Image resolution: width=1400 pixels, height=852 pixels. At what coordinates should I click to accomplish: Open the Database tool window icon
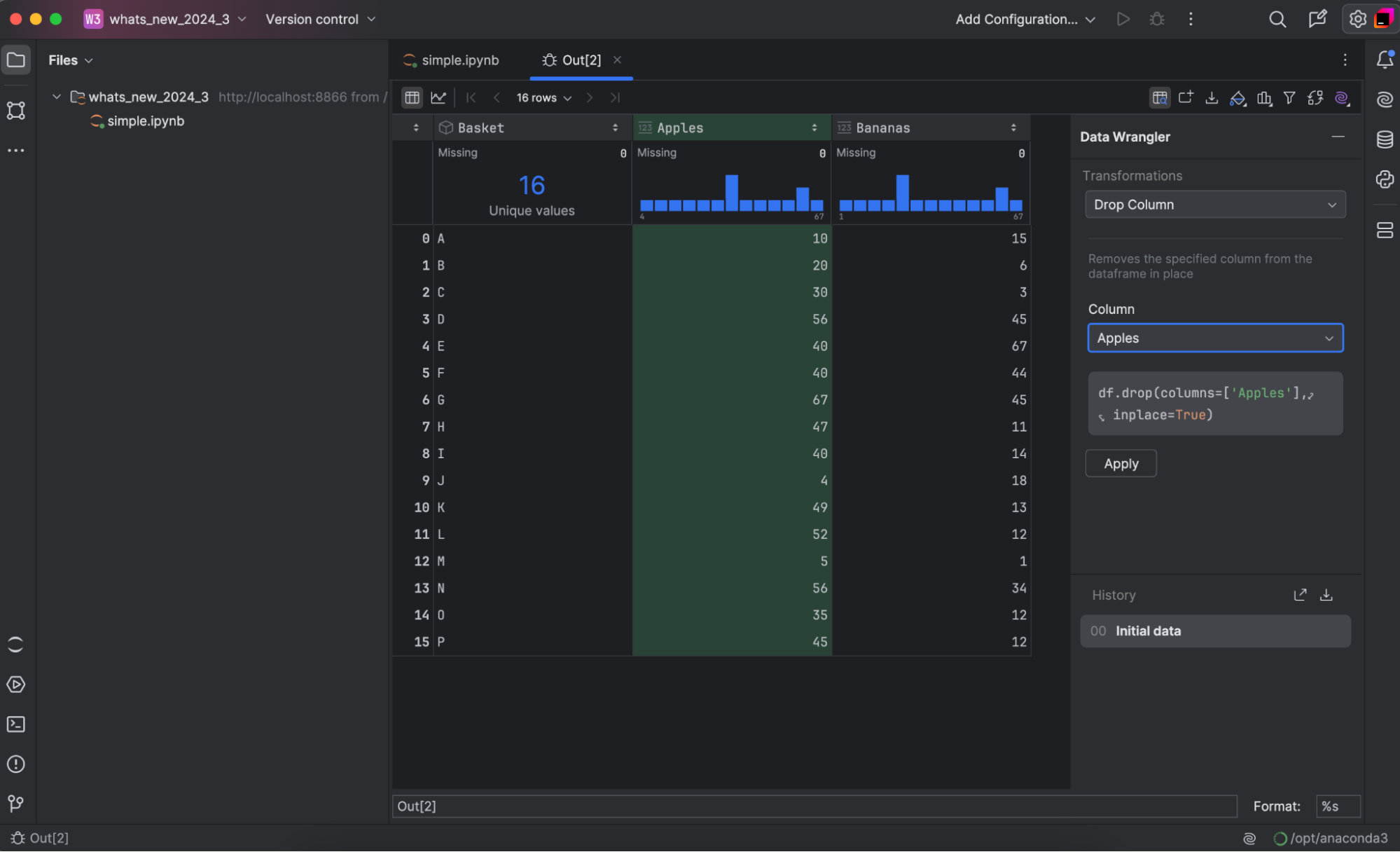[x=1385, y=139]
